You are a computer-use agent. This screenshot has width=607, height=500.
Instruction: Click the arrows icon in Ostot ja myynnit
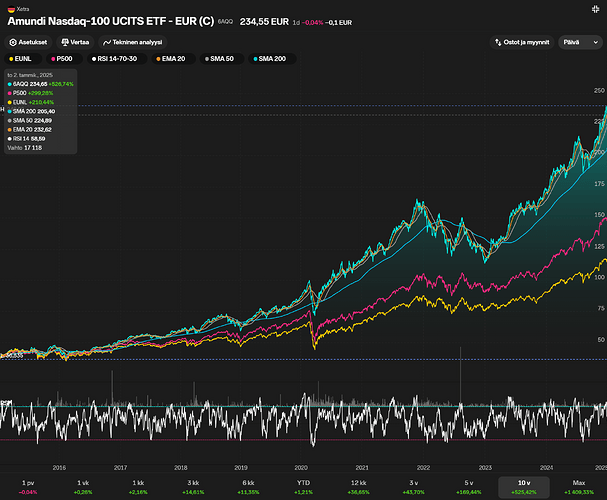tap(498, 42)
